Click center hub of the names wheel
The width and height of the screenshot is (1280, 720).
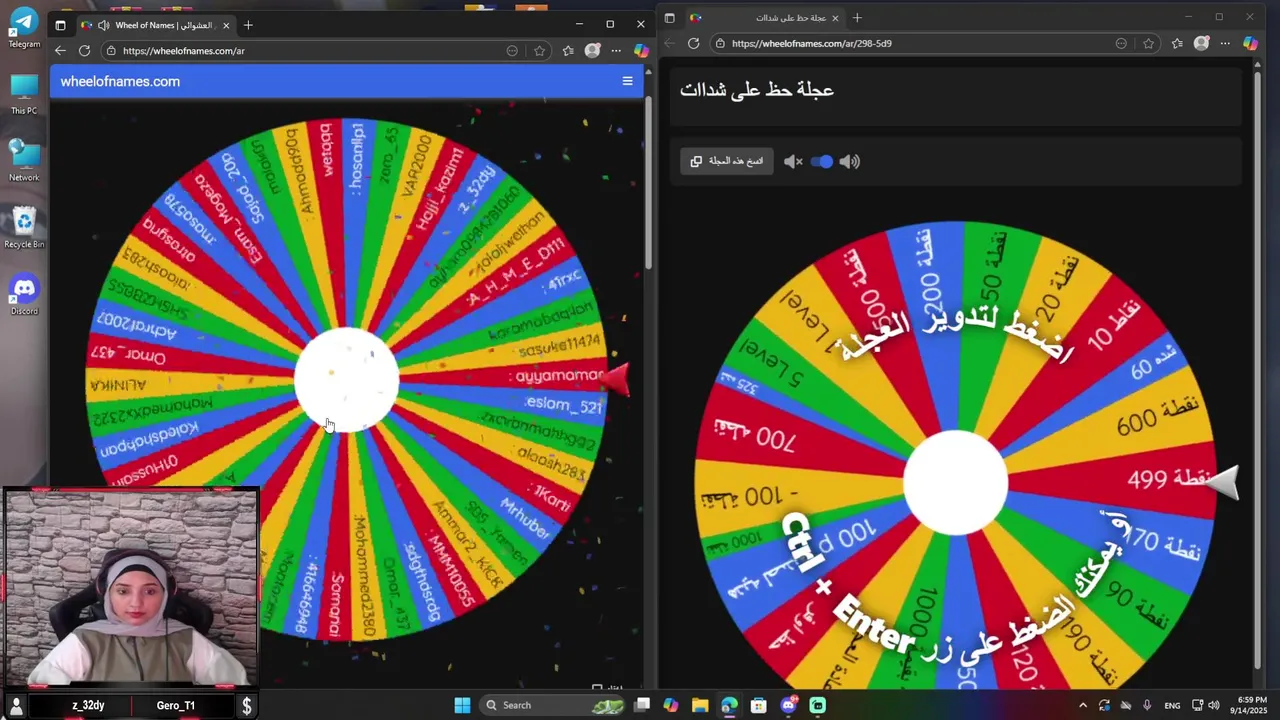point(347,380)
